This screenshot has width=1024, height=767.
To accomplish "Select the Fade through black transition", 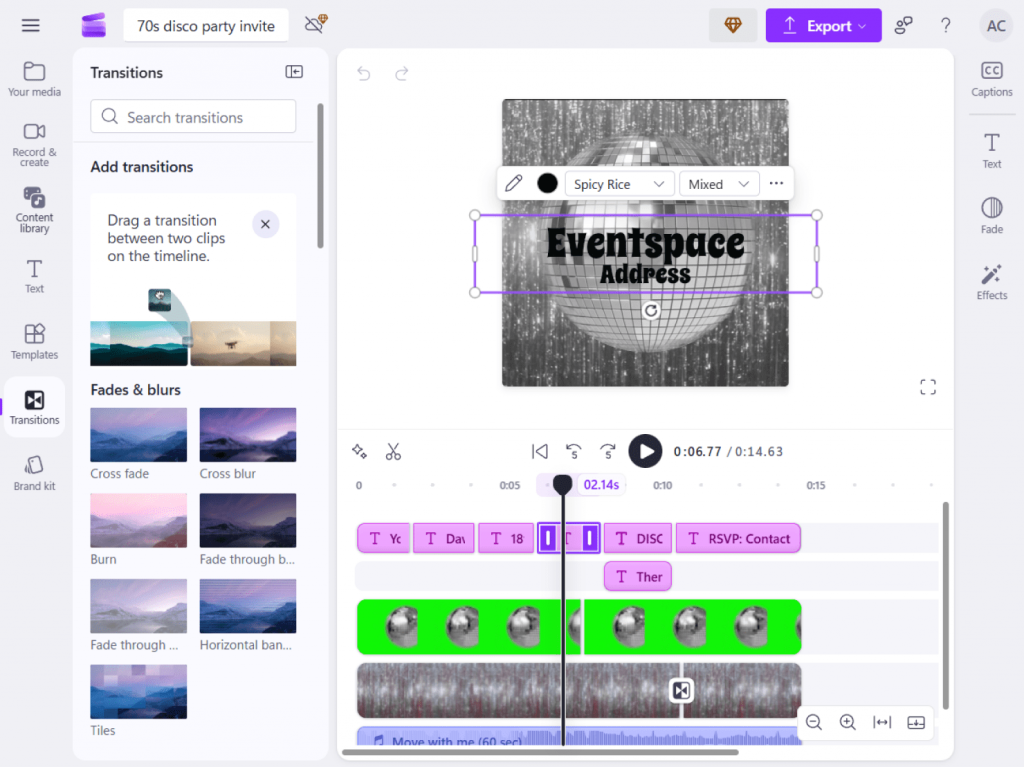I will tap(248, 520).
